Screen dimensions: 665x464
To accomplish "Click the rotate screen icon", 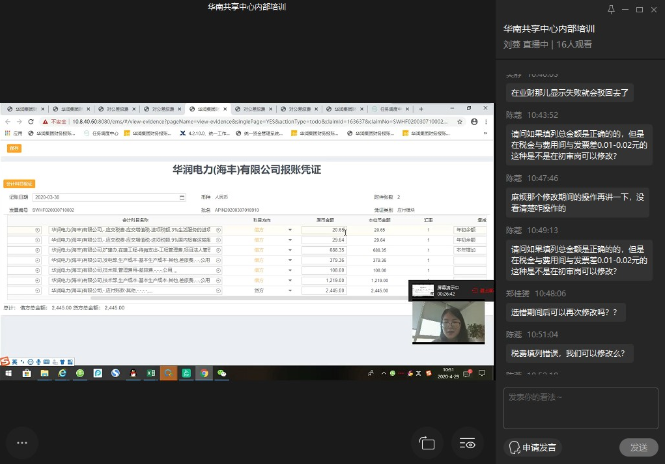I will (427, 444).
